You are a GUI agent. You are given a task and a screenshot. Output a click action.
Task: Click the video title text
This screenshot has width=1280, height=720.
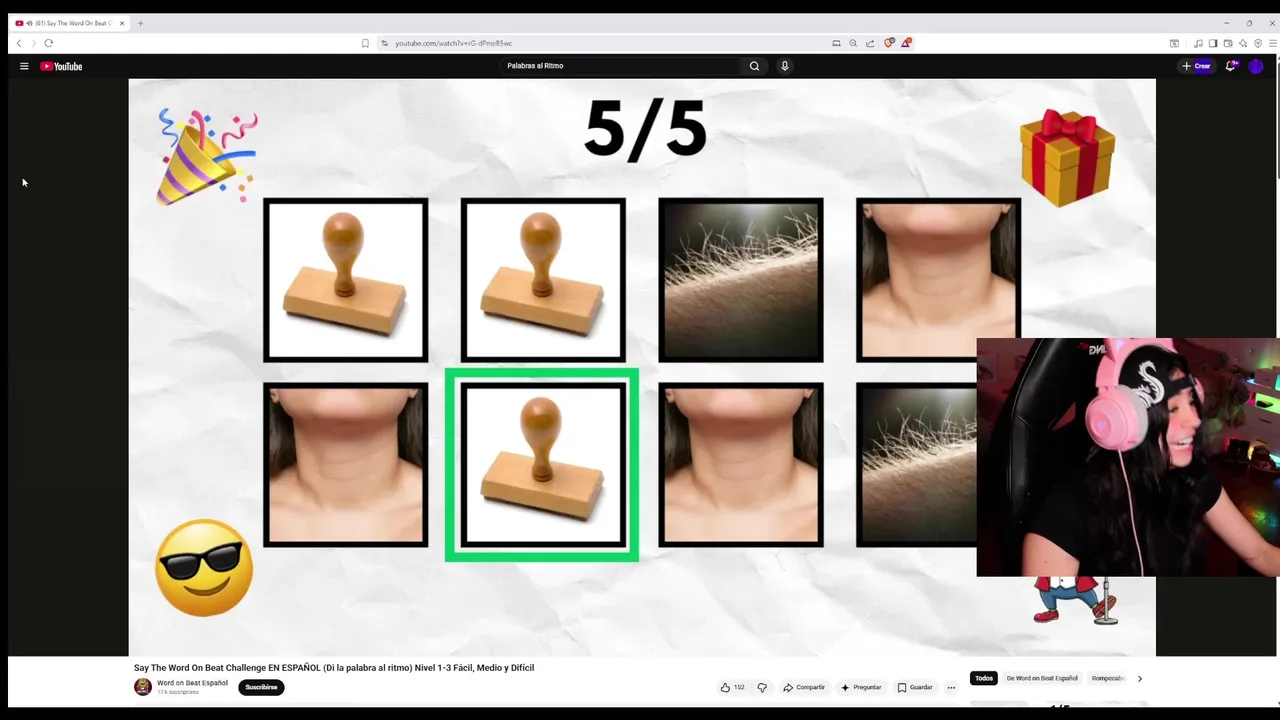tap(334, 668)
